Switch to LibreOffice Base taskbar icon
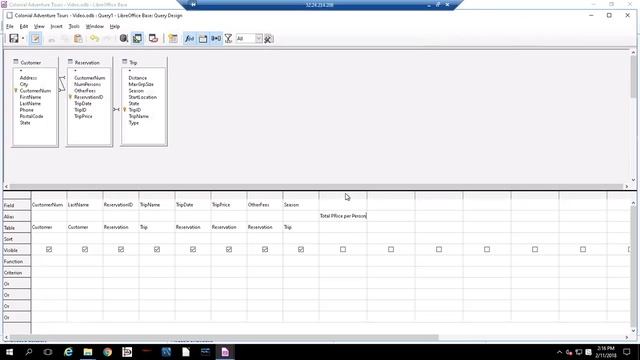The image size is (640, 360). 225,352
